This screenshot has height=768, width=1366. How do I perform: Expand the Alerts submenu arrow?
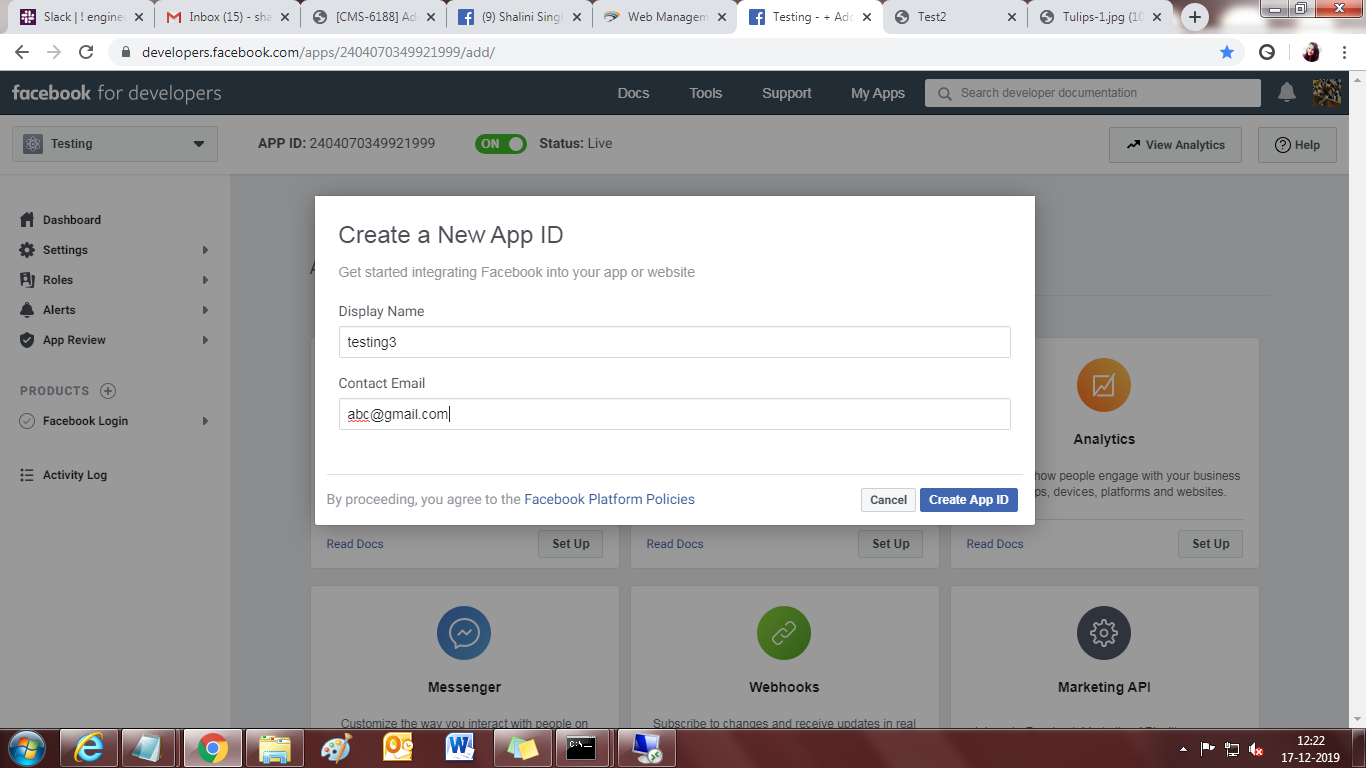click(x=205, y=310)
